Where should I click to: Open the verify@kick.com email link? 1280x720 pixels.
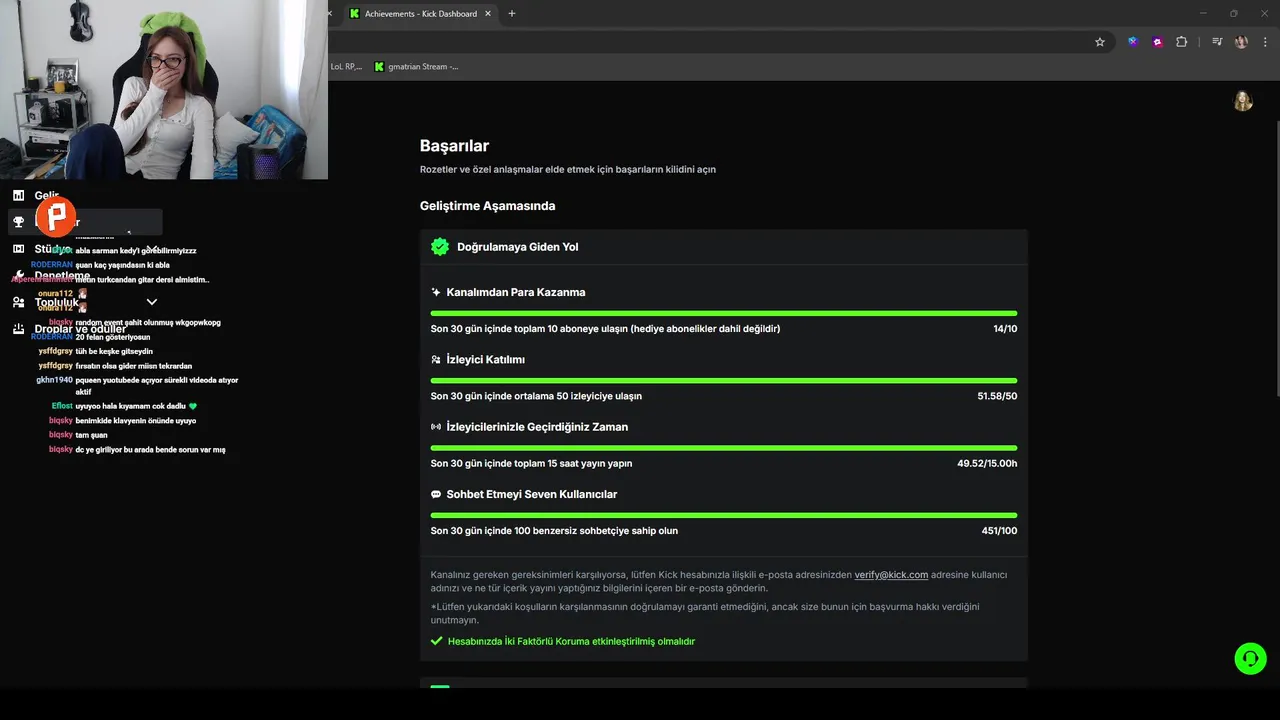[x=891, y=575]
